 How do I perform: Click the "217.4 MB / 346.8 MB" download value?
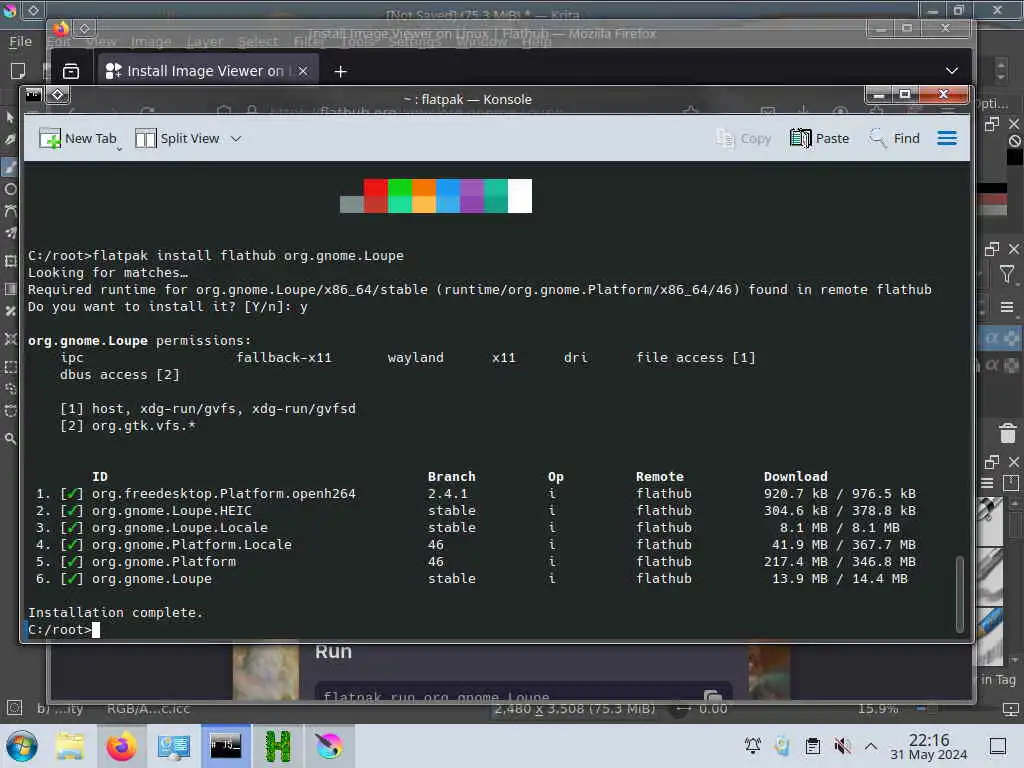pos(840,562)
